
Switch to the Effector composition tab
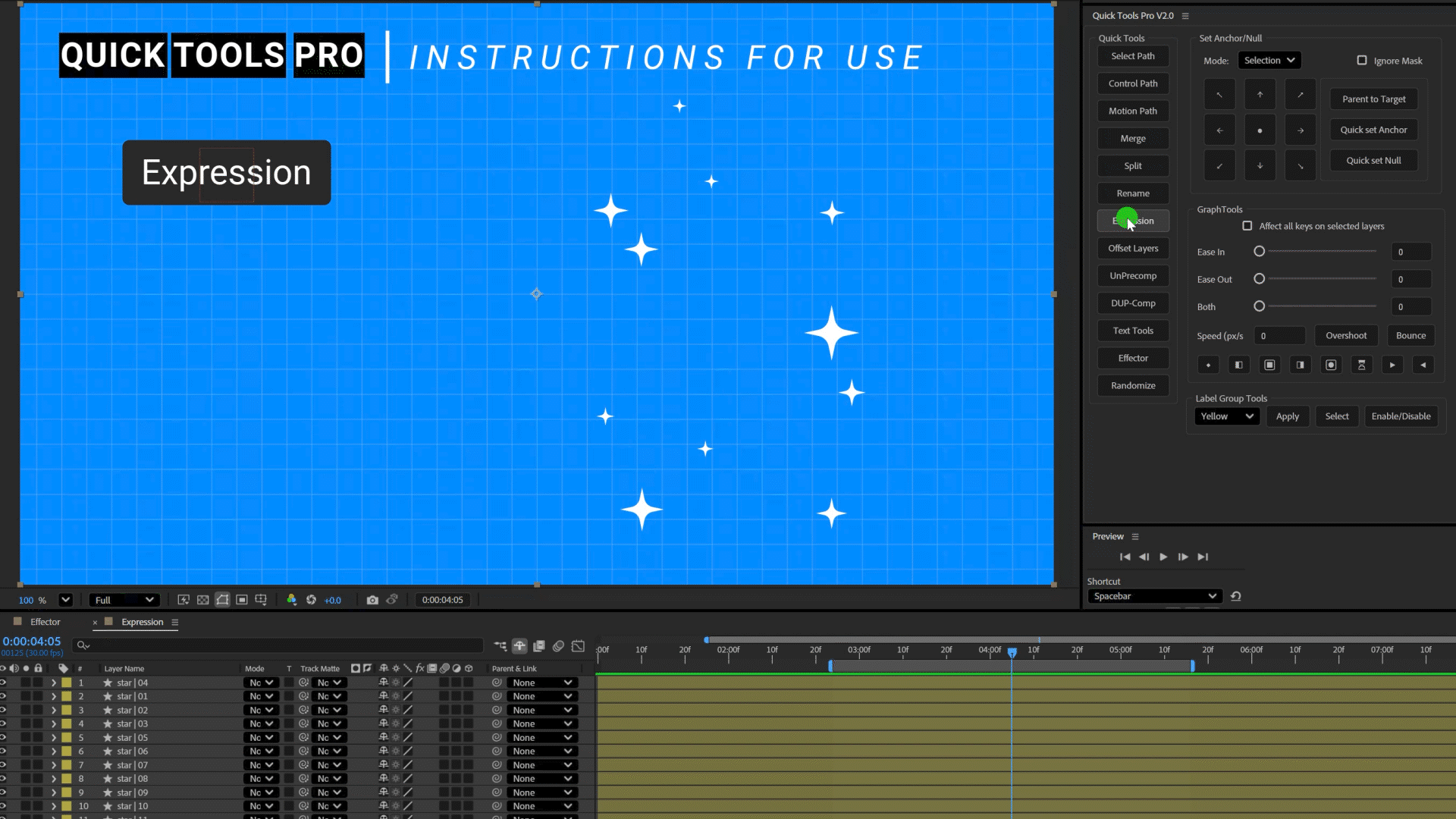(45, 622)
